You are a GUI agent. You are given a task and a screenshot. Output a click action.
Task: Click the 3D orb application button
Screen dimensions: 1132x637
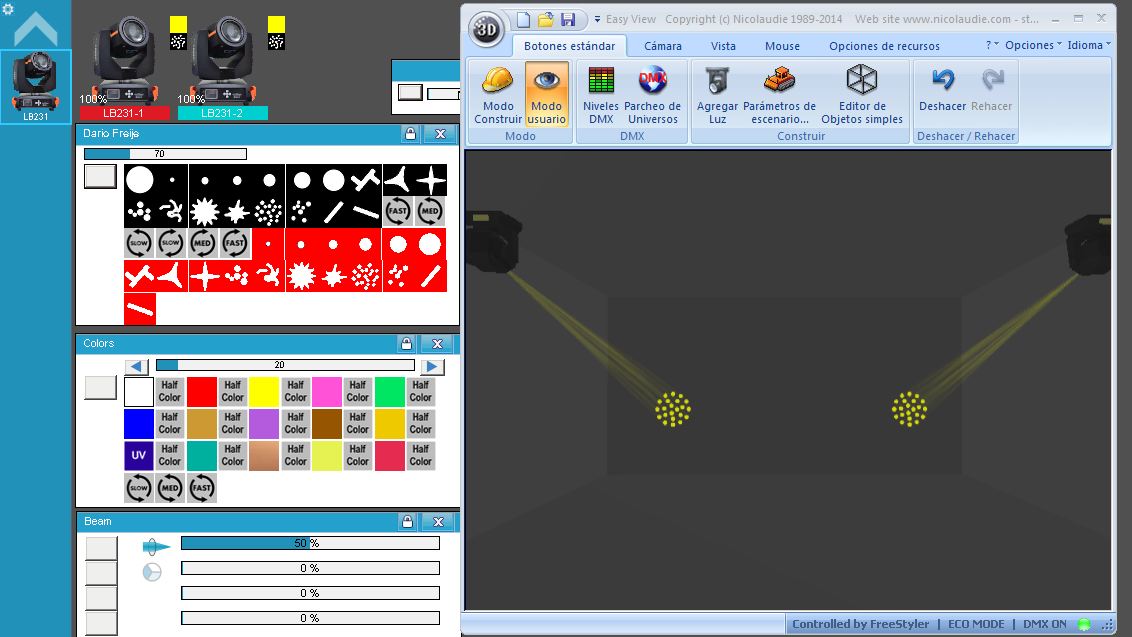pos(486,30)
